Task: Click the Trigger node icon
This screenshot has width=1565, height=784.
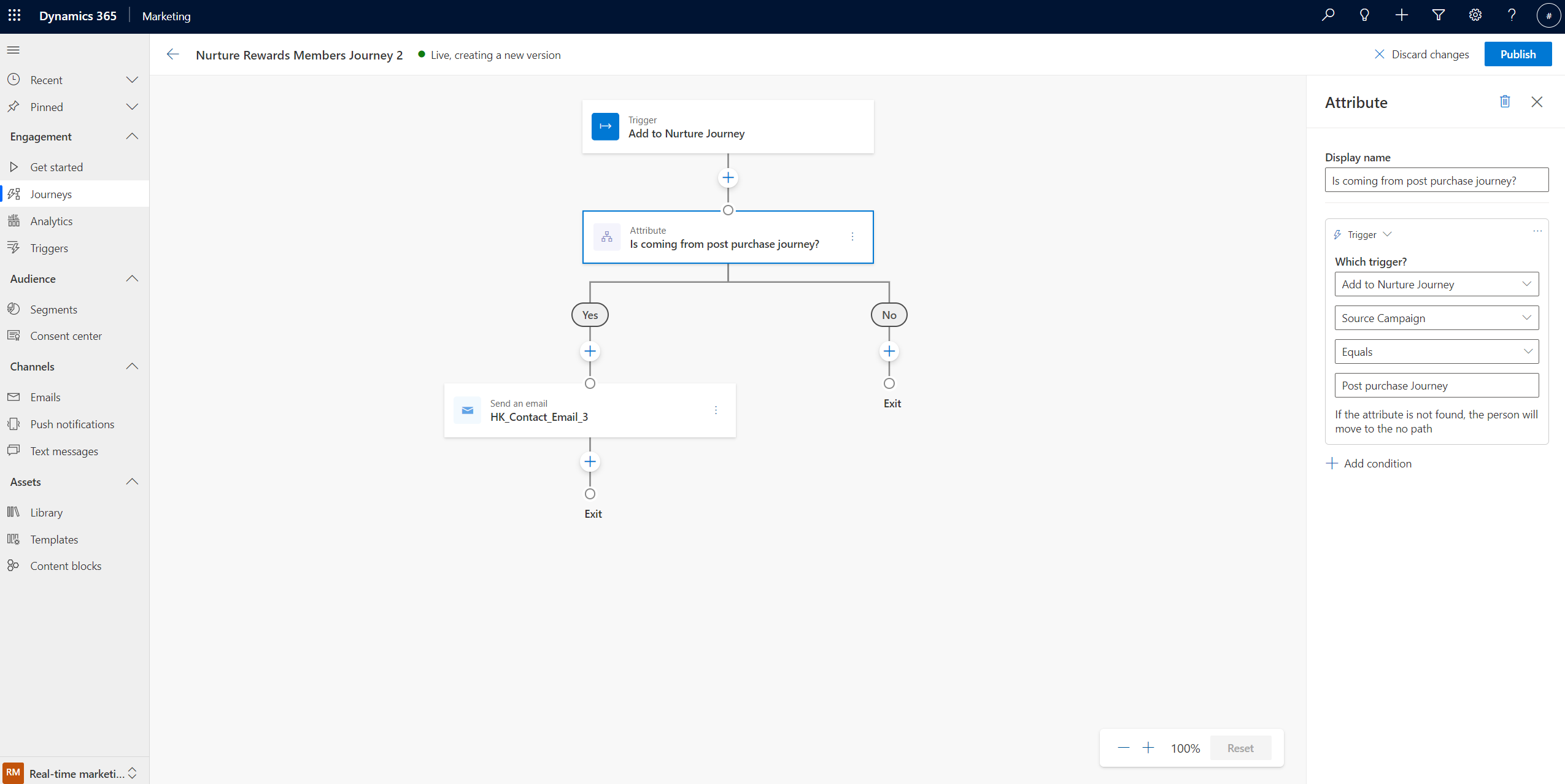Action: point(604,126)
